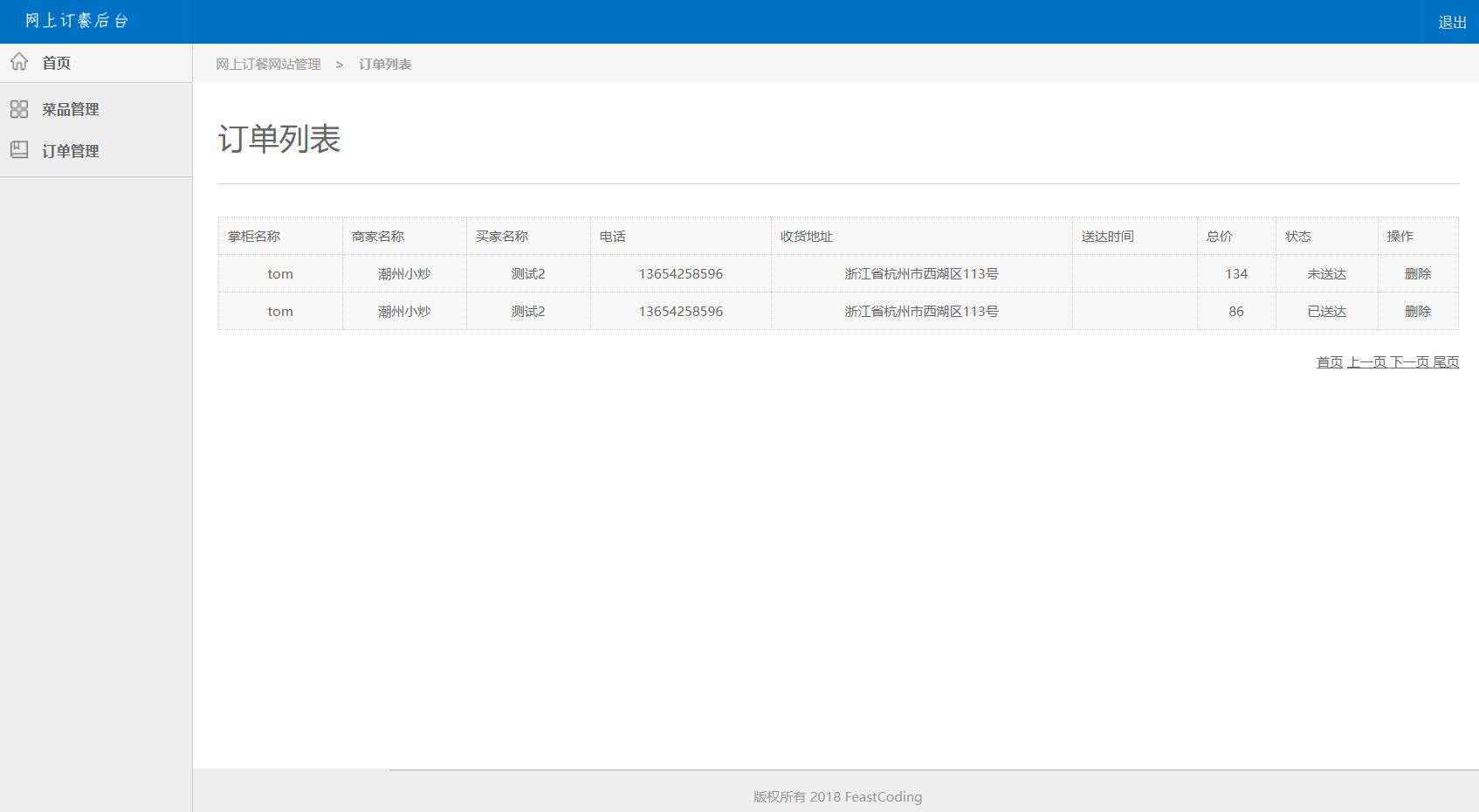Image resolution: width=1479 pixels, height=812 pixels.
Task: Click the 收货地址 column header
Action: coord(806,236)
